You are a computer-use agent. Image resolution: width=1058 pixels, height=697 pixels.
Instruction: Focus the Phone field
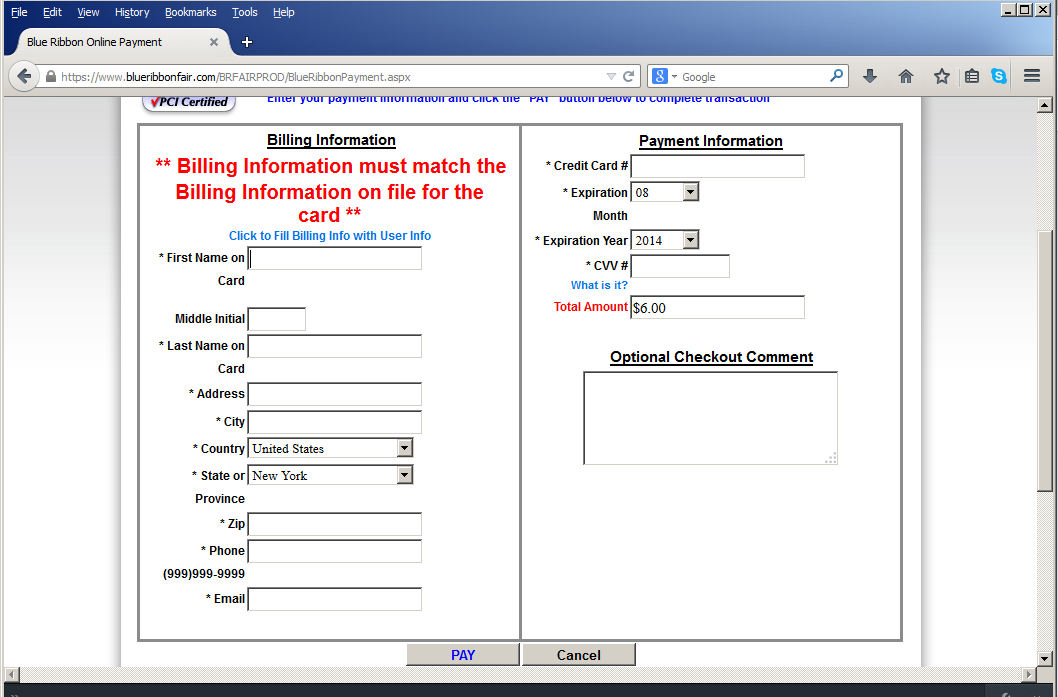[x=335, y=551]
